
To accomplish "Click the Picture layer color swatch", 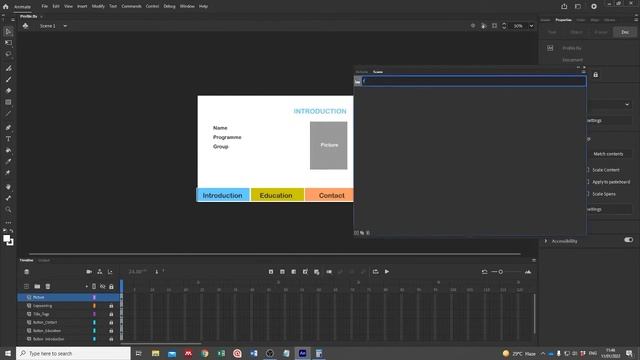I will pos(94,297).
